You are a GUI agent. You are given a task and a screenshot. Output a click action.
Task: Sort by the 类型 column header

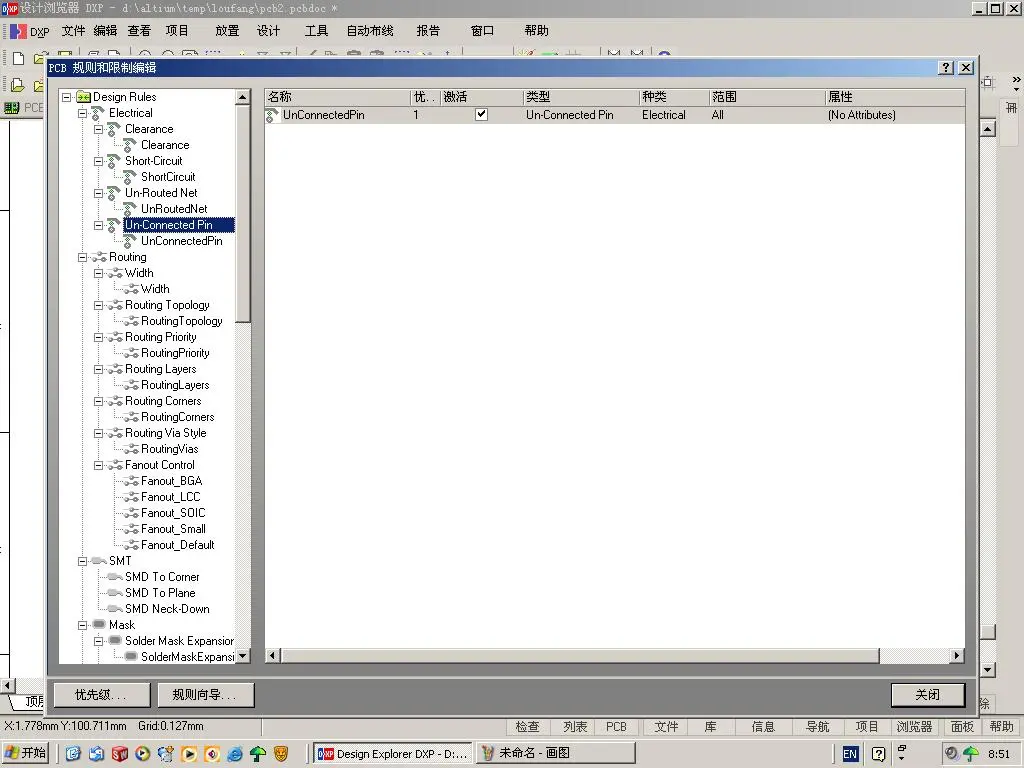[581, 97]
